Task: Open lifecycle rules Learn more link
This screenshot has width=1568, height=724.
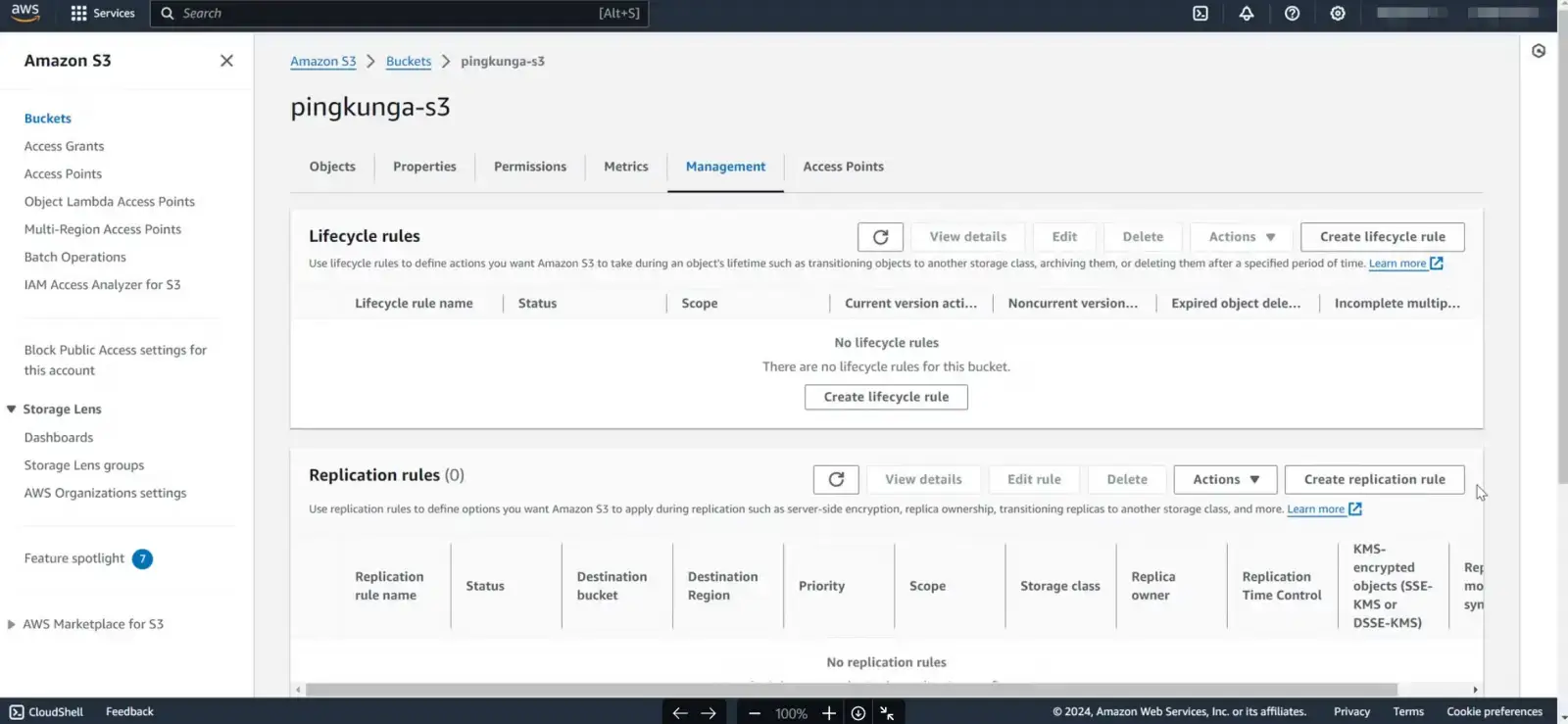Action: click(x=1397, y=264)
